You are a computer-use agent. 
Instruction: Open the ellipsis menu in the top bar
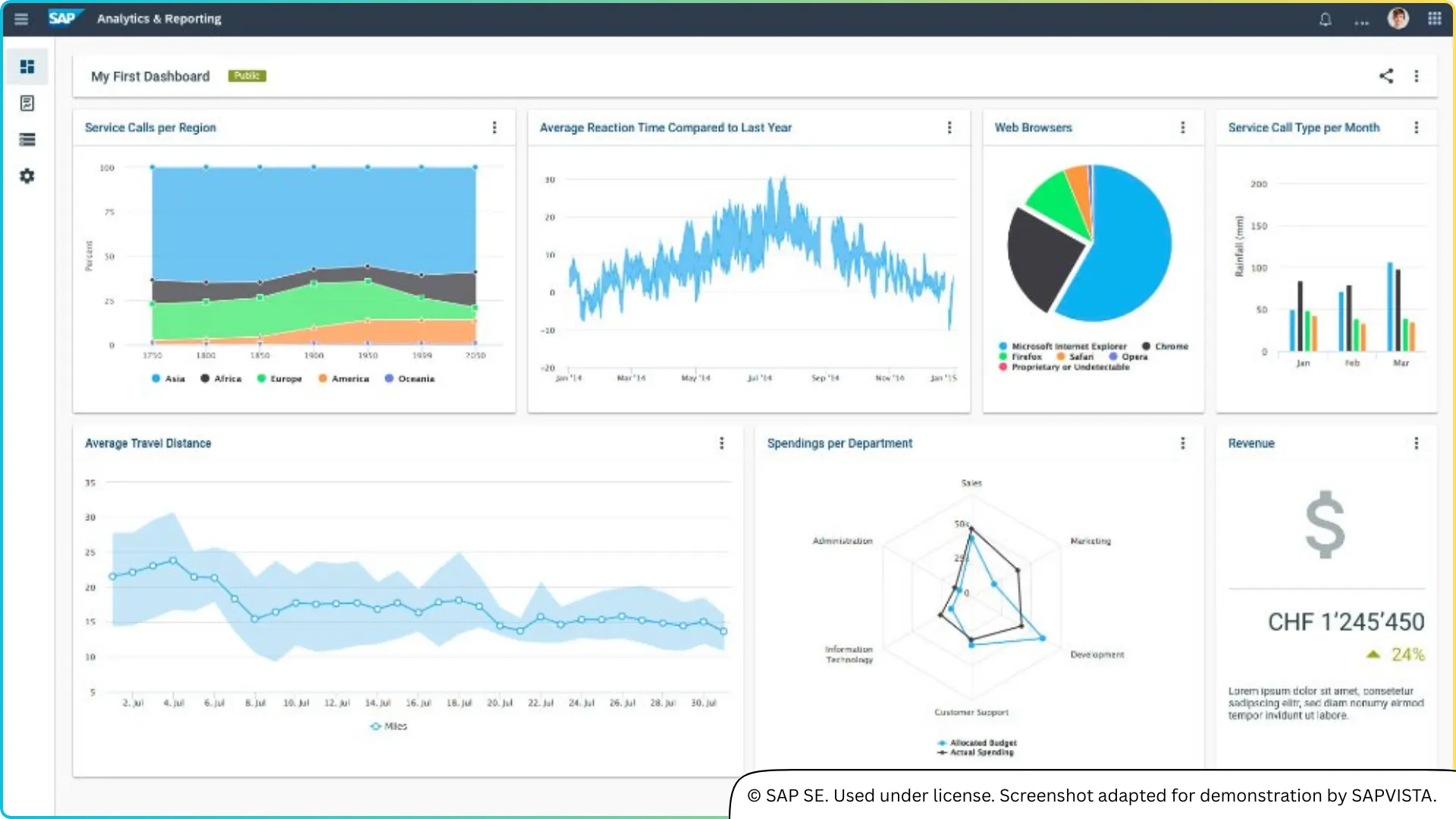pos(1362,20)
